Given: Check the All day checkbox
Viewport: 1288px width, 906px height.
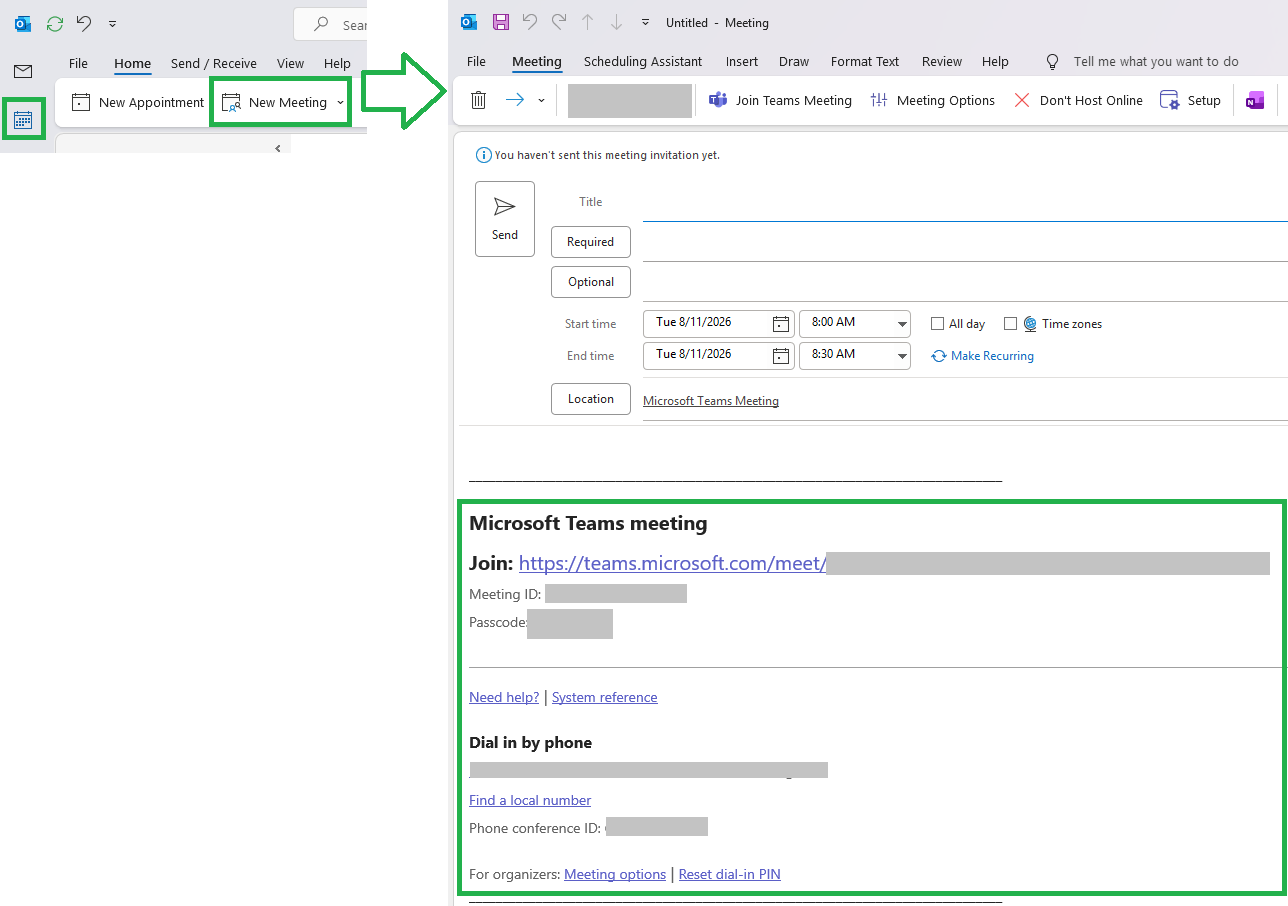Looking at the screenshot, I should [937, 324].
